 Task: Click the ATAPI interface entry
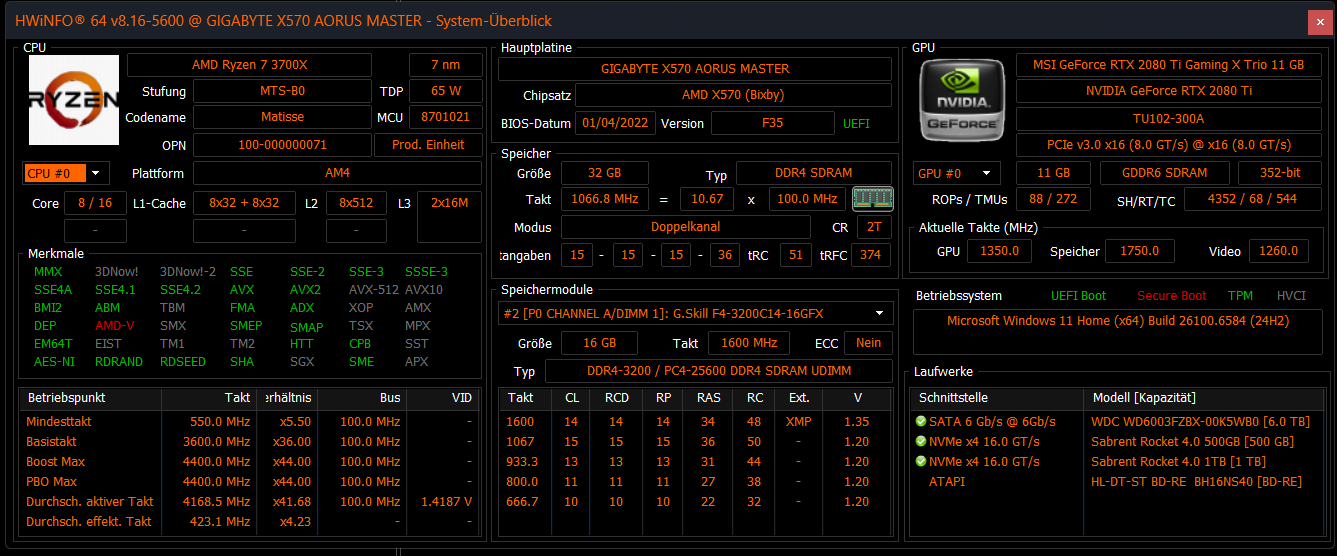point(948,481)
